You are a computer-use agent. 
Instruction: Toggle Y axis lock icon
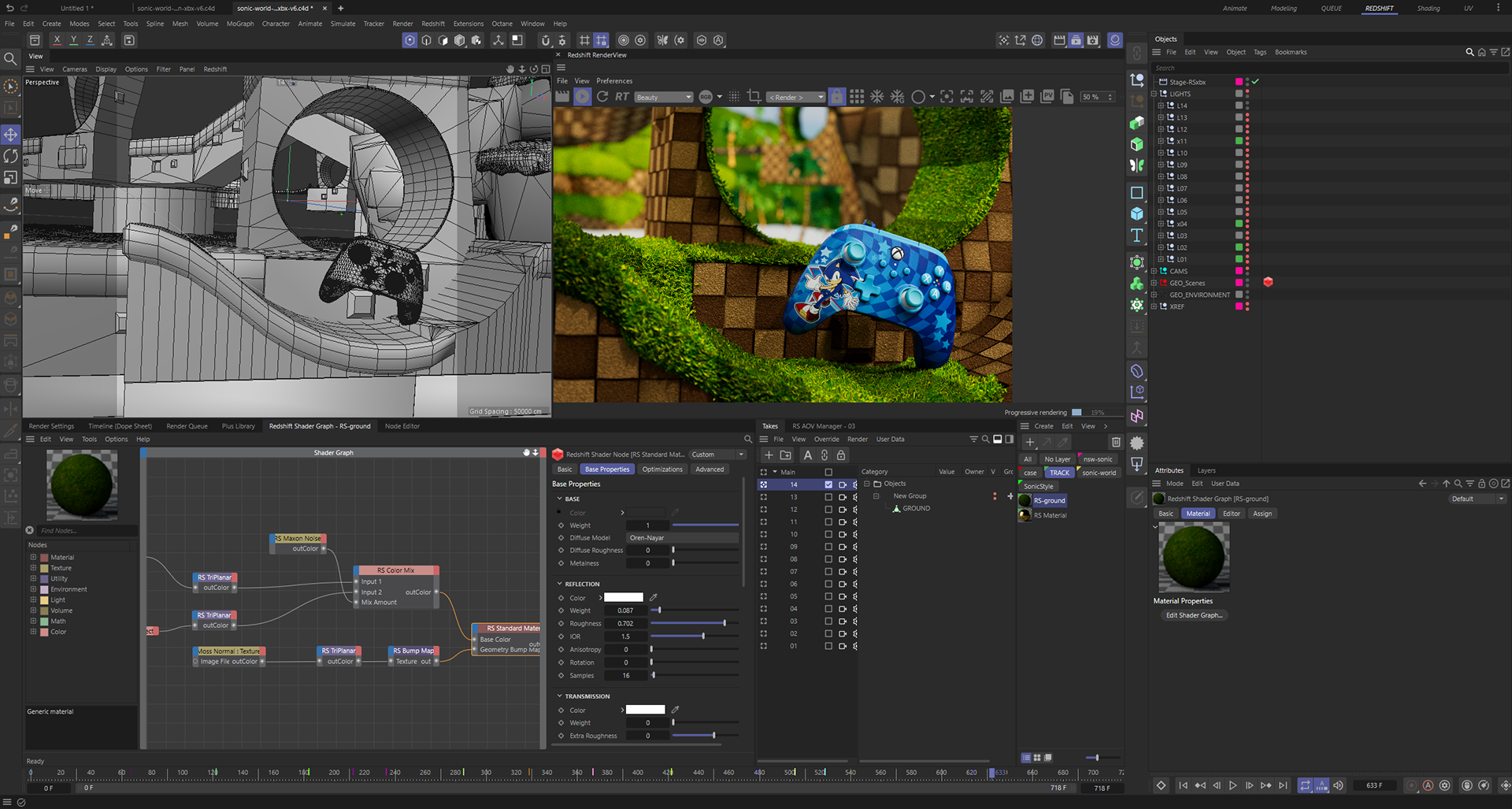point(73,40)
